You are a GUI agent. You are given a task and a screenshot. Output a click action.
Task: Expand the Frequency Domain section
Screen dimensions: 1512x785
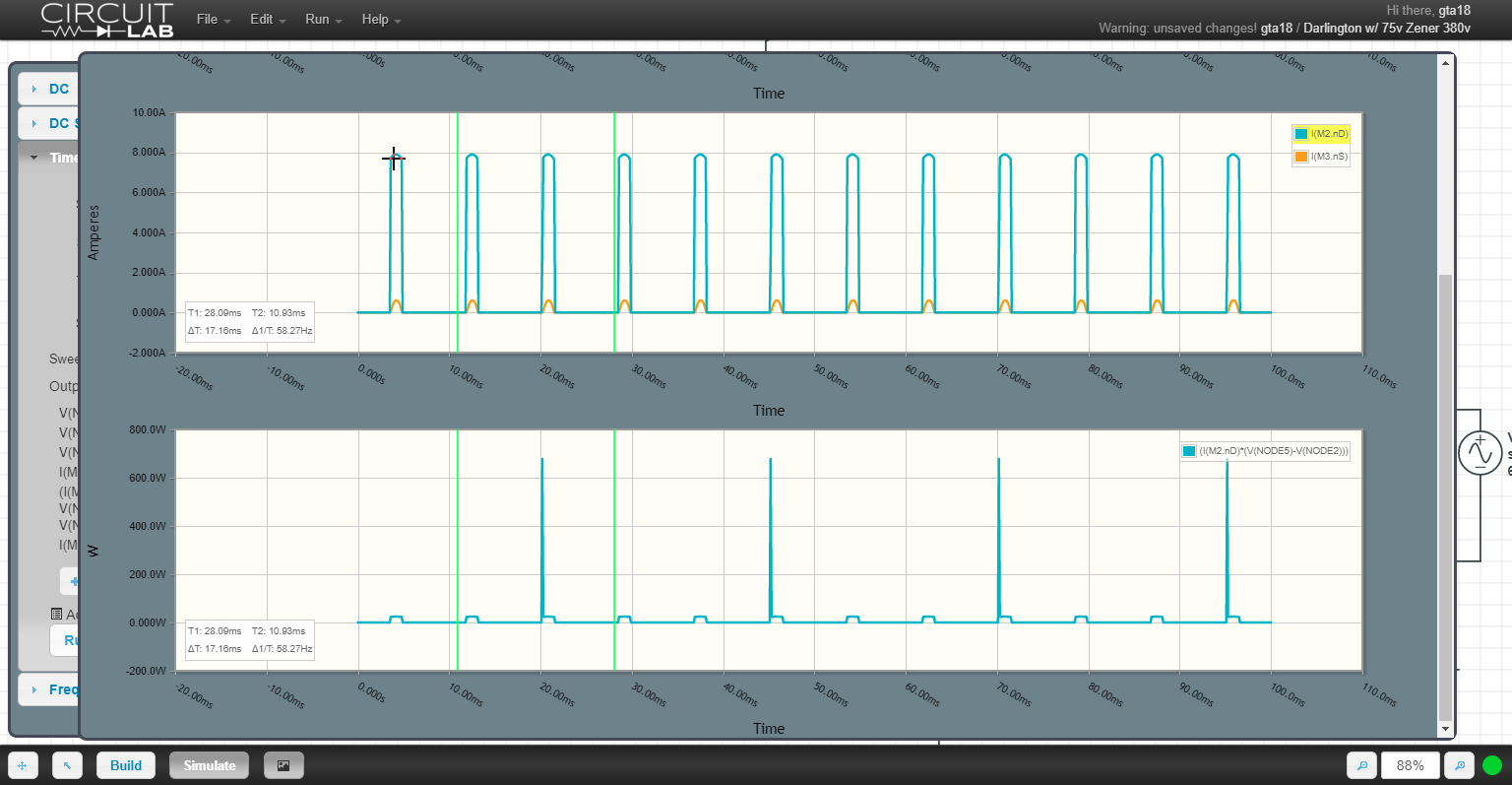point(49,689)
